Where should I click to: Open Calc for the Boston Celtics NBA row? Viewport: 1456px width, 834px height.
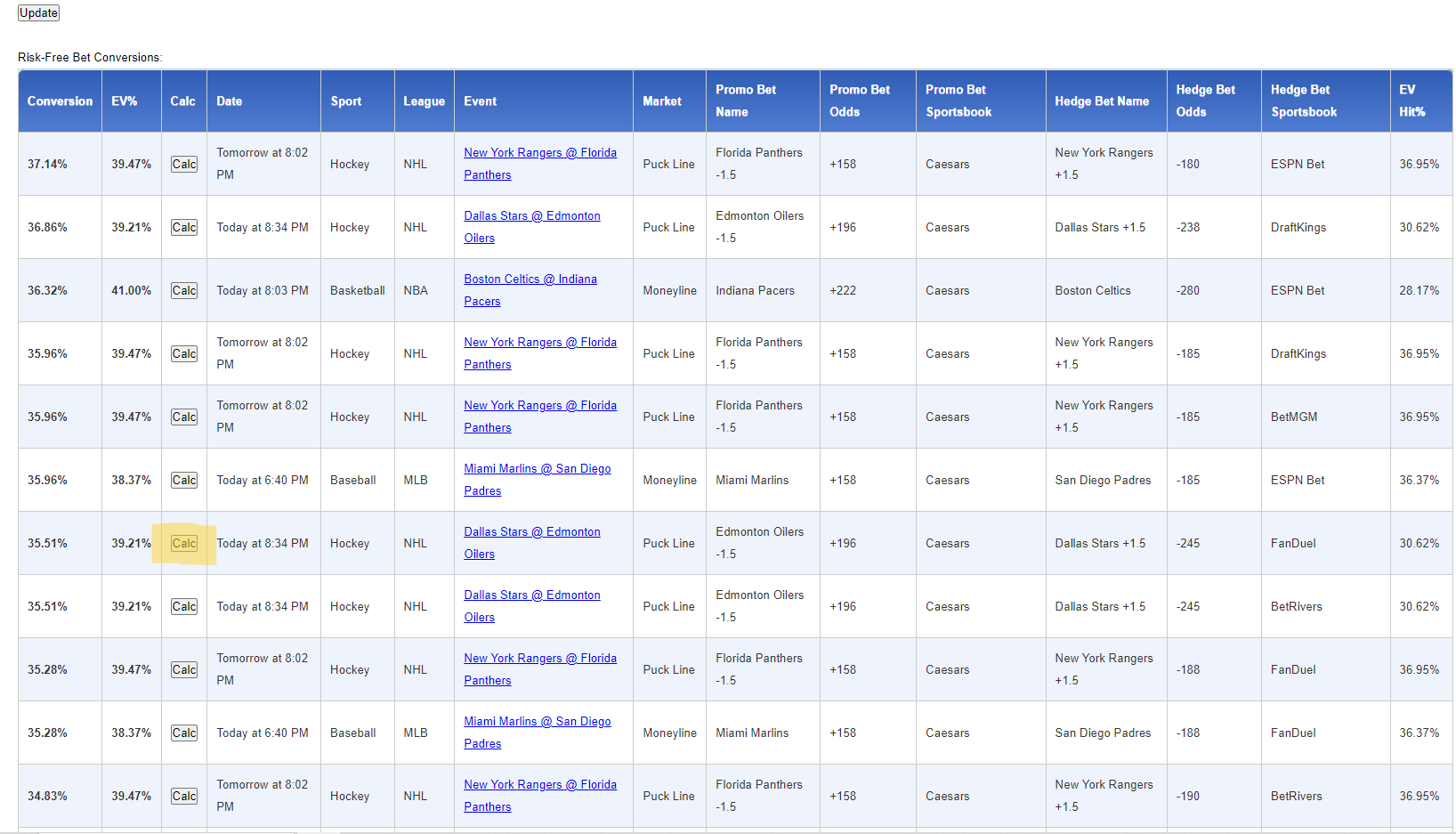click(184, 290)
